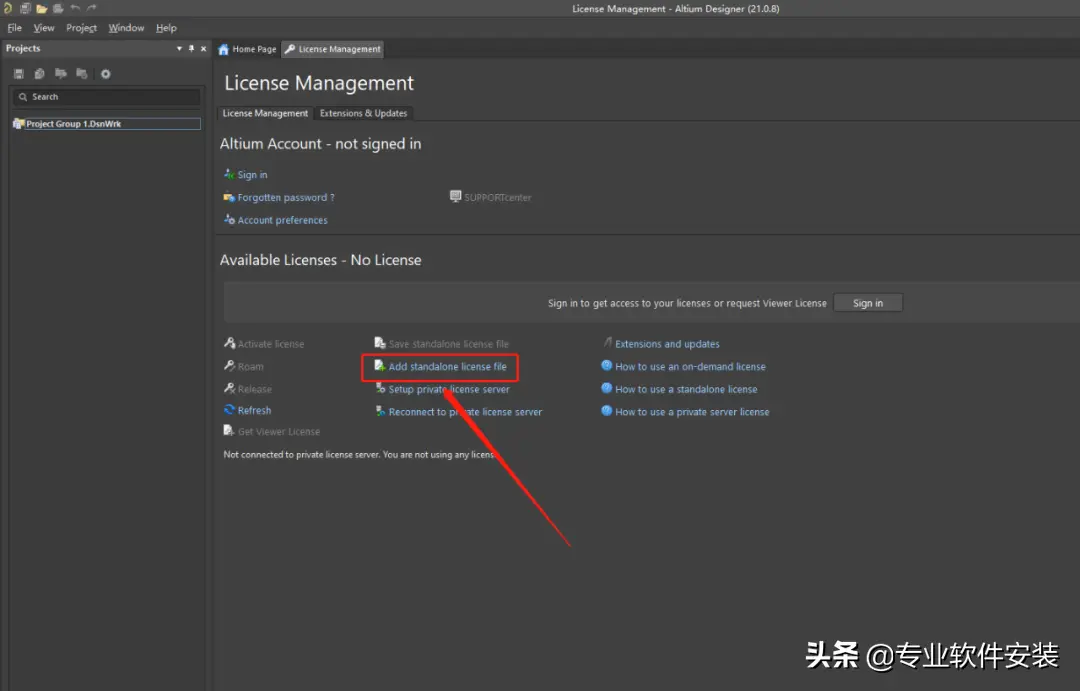The image size is (1080, 691).
Task: Click the SUPPORTcenter monitor icon
Action: click(455, 196)
